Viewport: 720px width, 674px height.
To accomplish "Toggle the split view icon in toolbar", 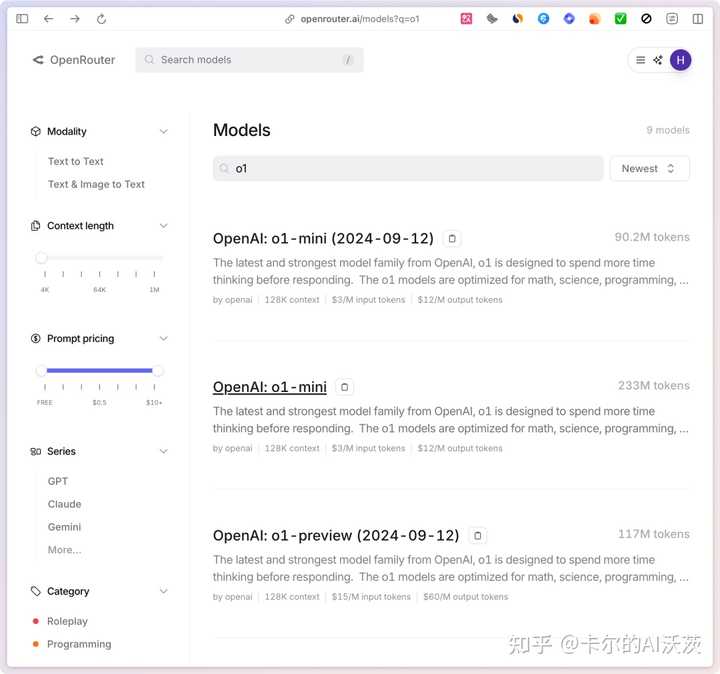I will [x=698, y=19].
